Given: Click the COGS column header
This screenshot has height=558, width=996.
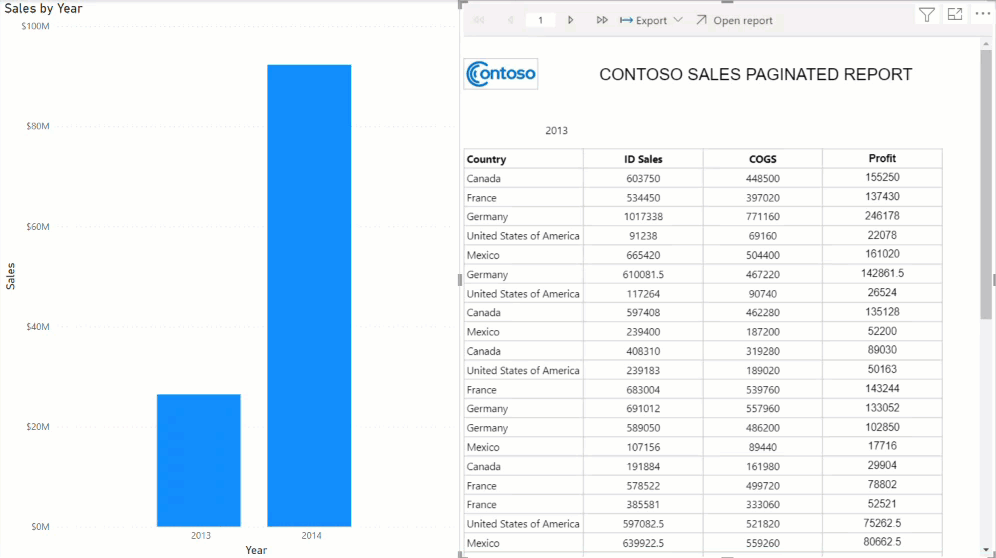Looking at the screenshot, I should click(x=762, y=159).
